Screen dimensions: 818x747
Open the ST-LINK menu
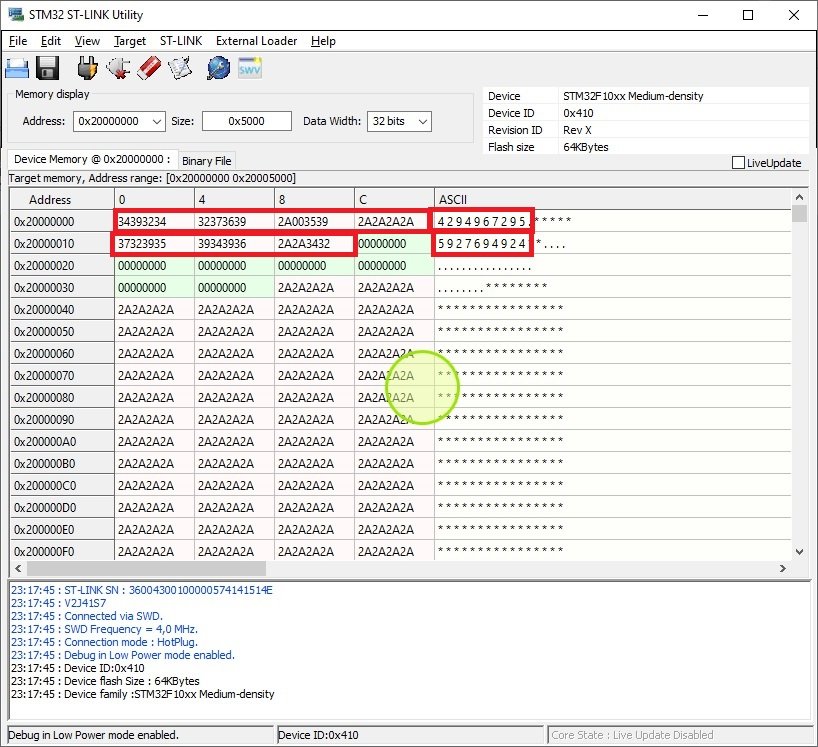pos(181,41)
